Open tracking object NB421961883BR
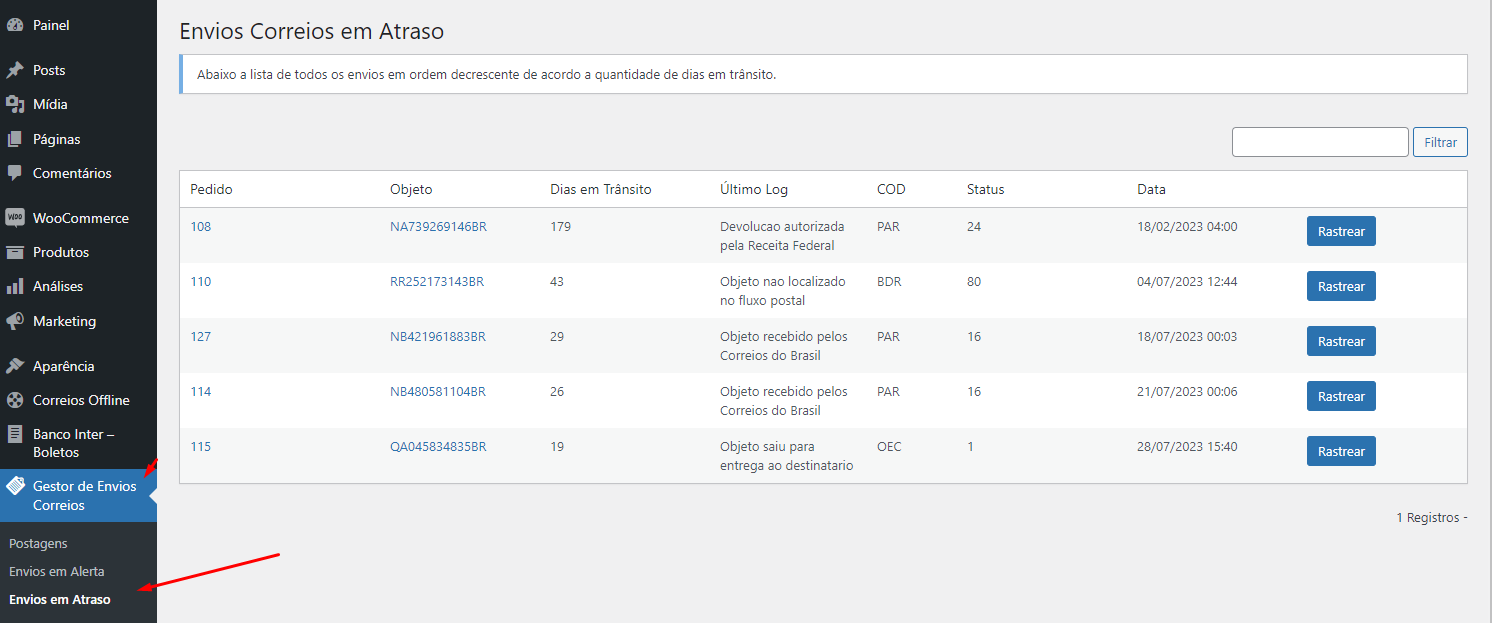 [438, 336]
